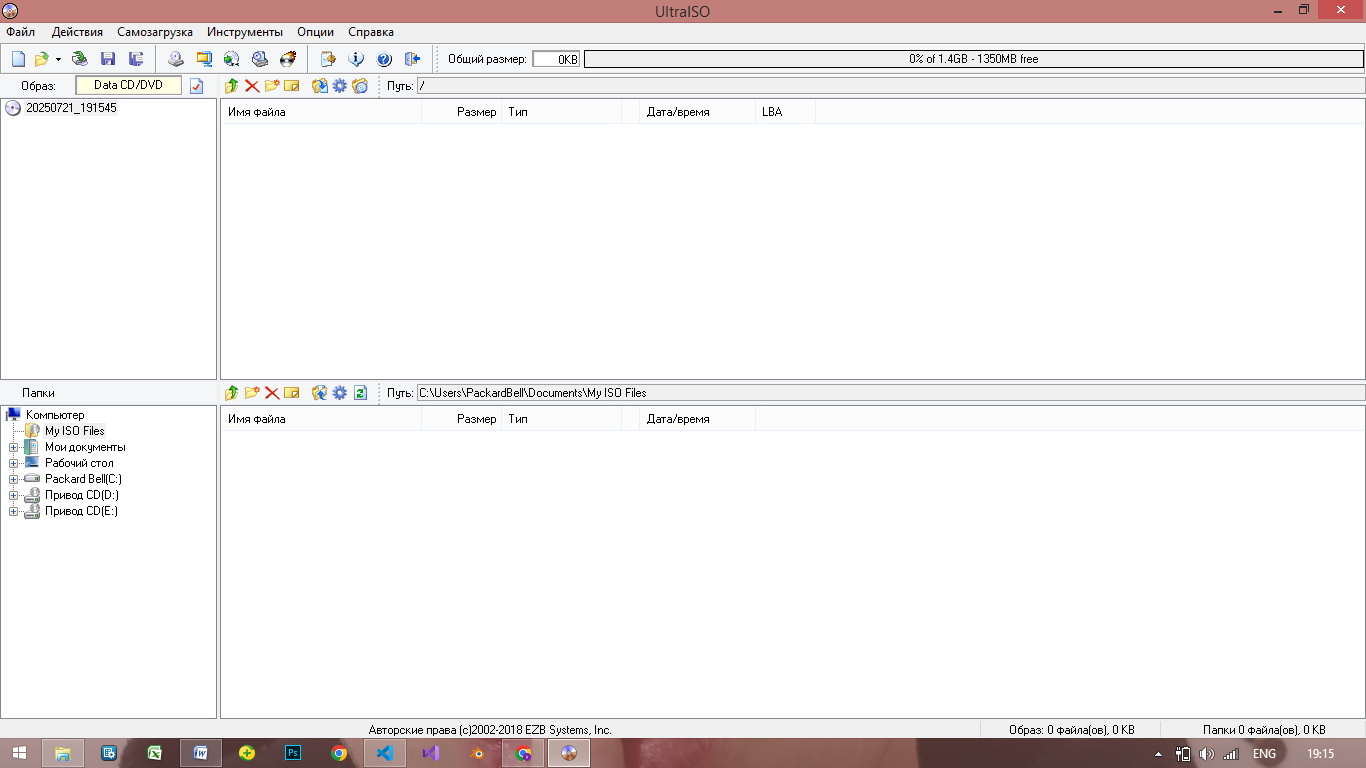
Task: Open the Инструменты menu
Action: click(x=245, y=32)
